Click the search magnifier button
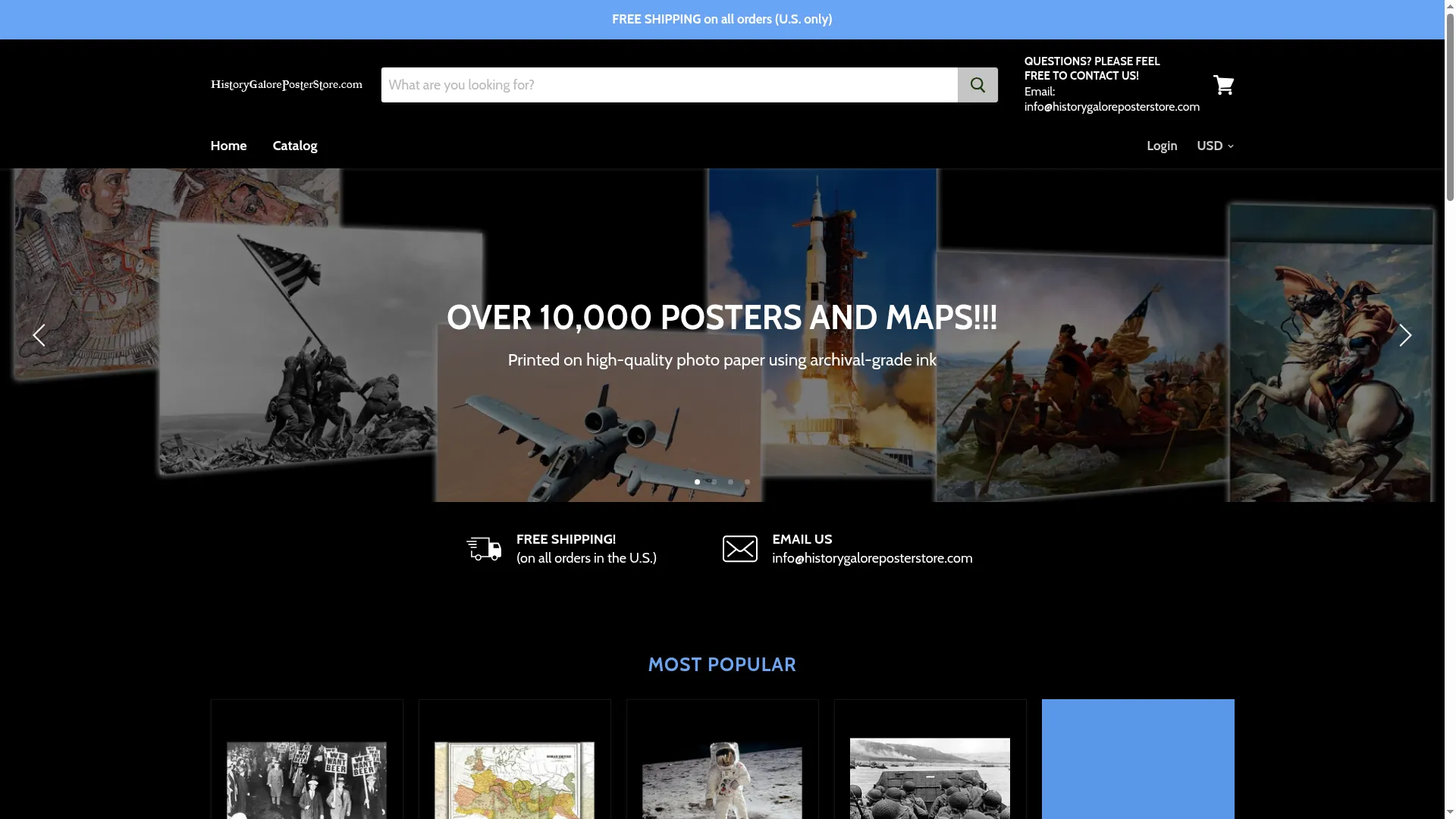 click(x=977, y=85)
